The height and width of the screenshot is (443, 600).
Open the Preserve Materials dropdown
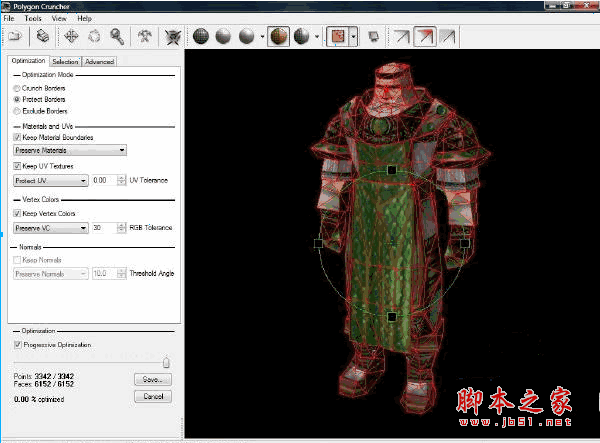point(70,150)
